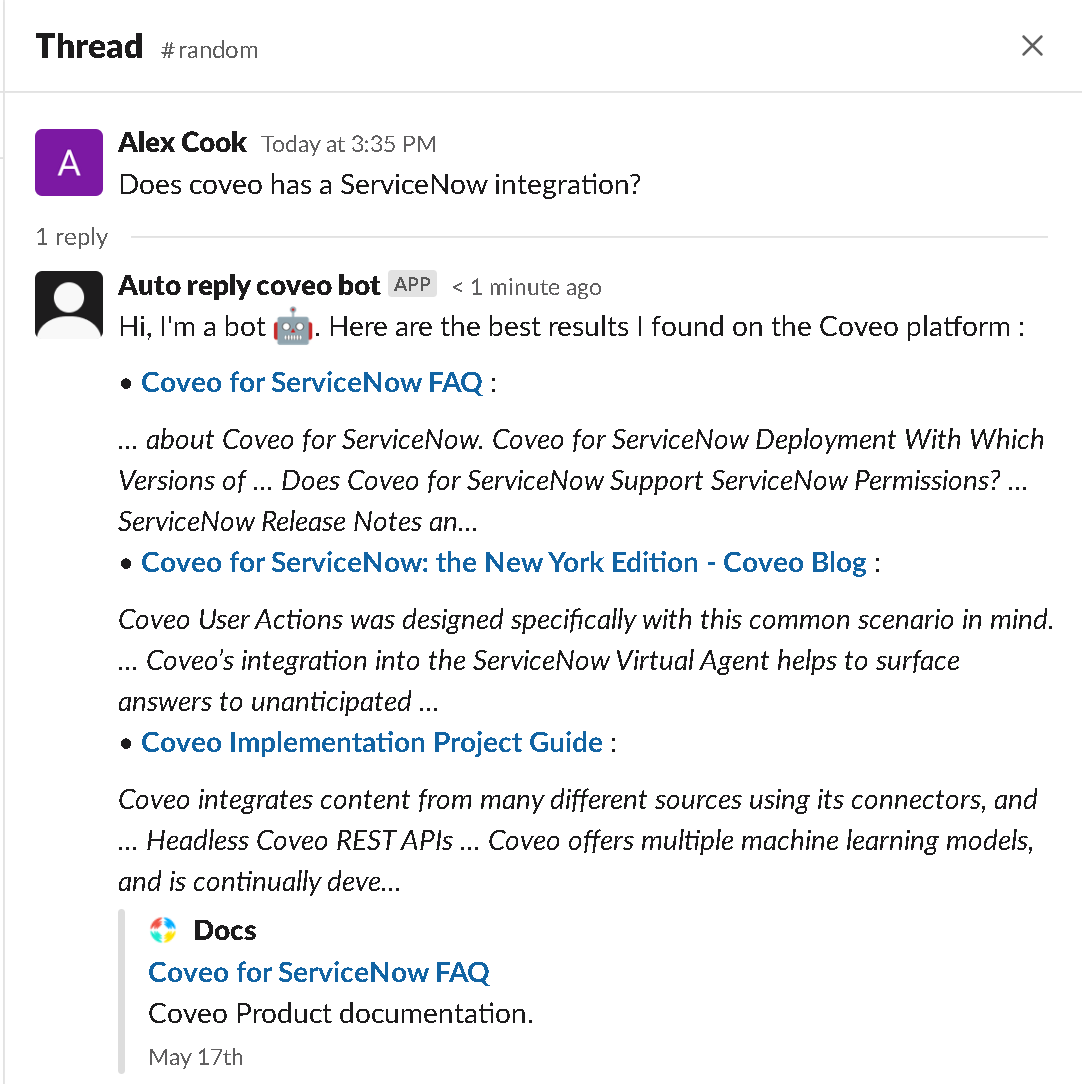Click the Alex Cook sender name

pyautogui.click(x=183, y=142)
